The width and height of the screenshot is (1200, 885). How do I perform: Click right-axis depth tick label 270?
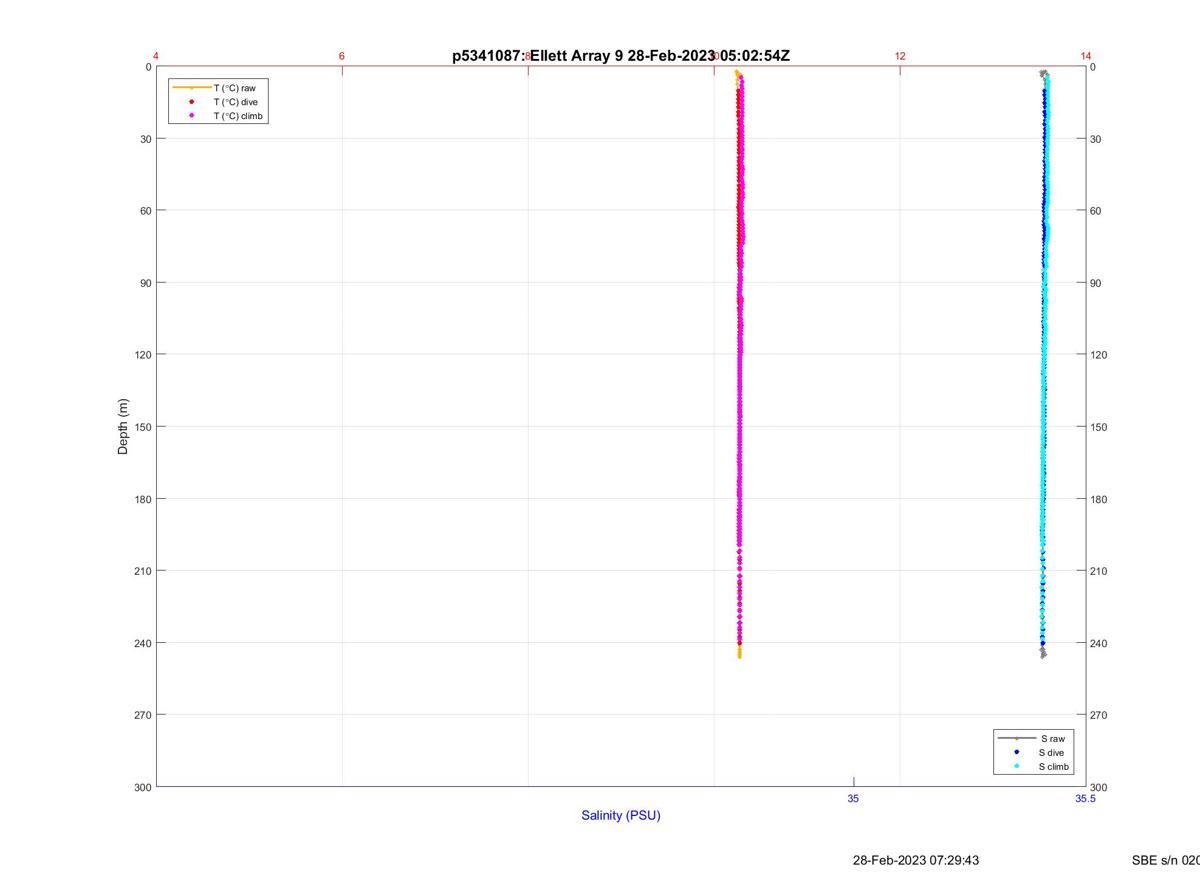pos(1099,715)
